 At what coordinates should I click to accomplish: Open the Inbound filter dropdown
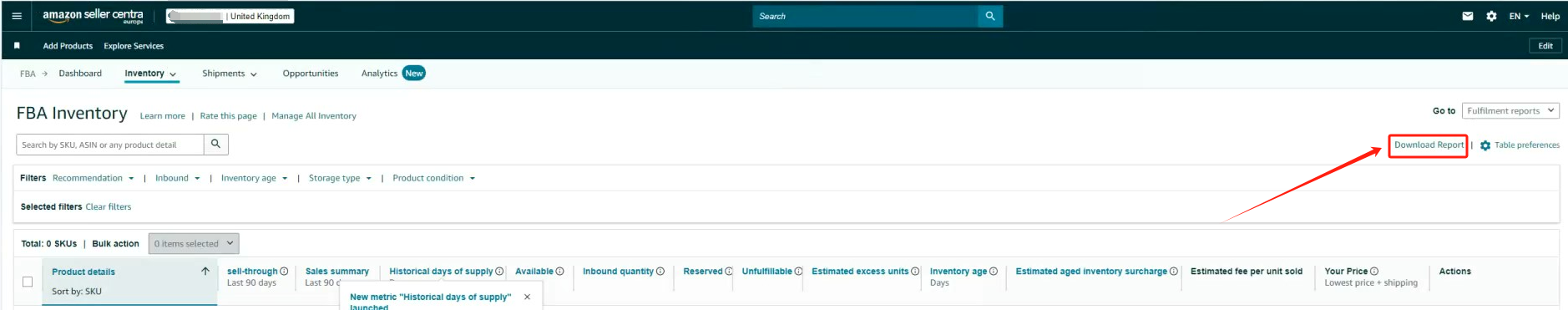(177, 178)
